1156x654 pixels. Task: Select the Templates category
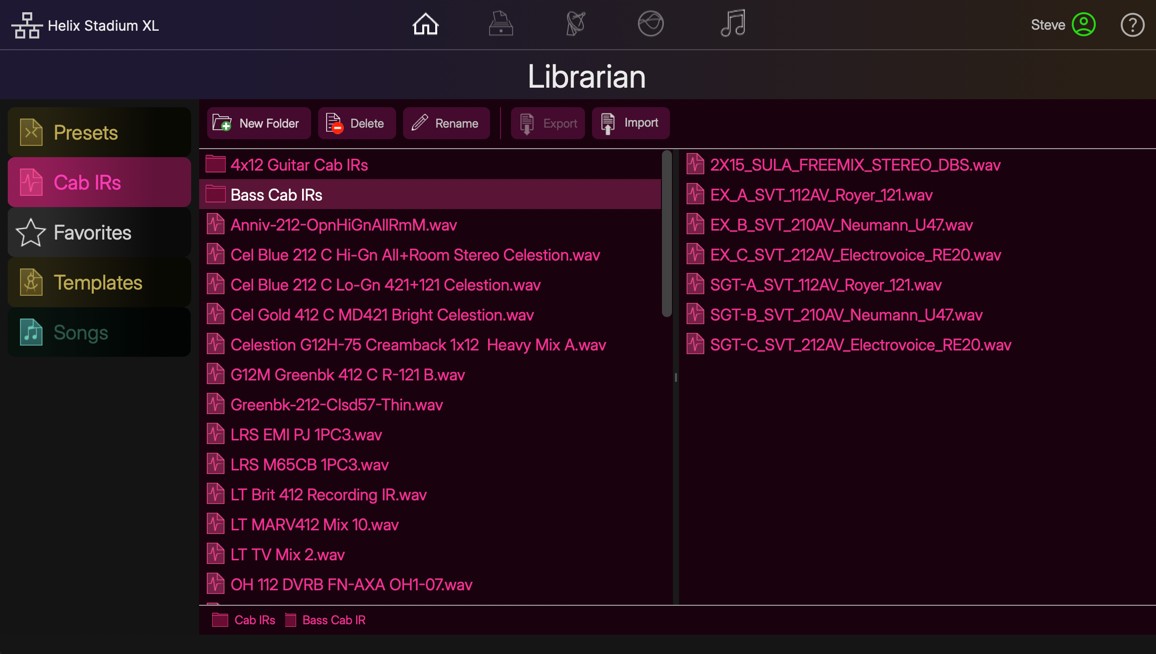coord(98,282)
